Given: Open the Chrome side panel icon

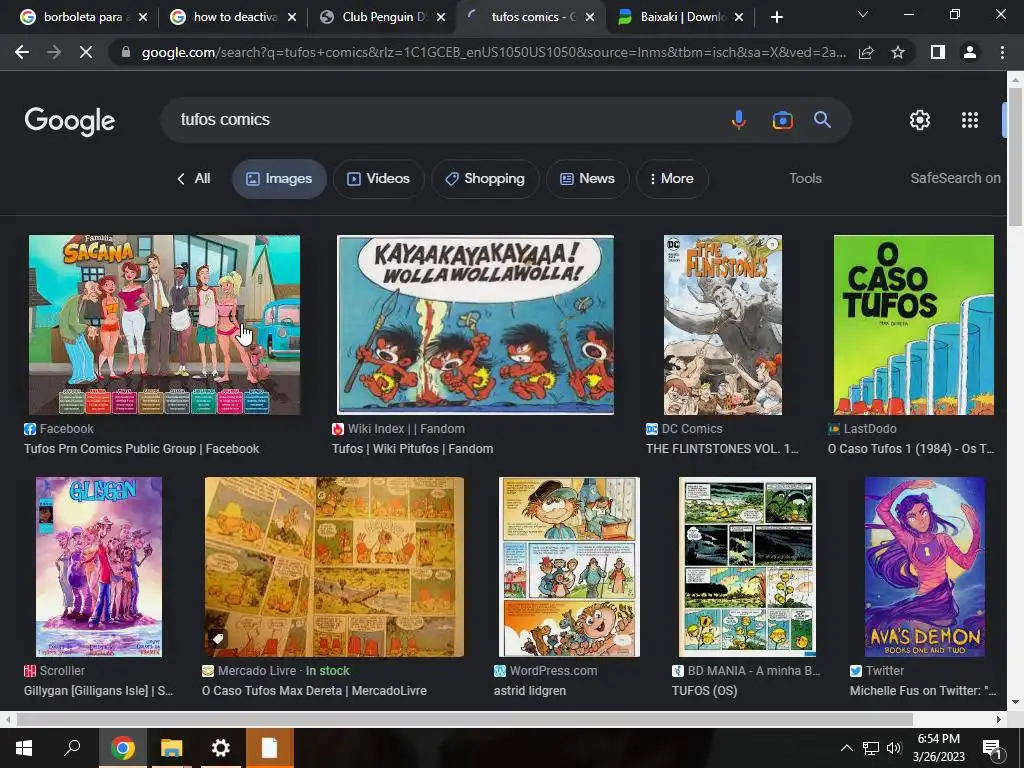Looking at the screenshot, I should coord(938,52).
